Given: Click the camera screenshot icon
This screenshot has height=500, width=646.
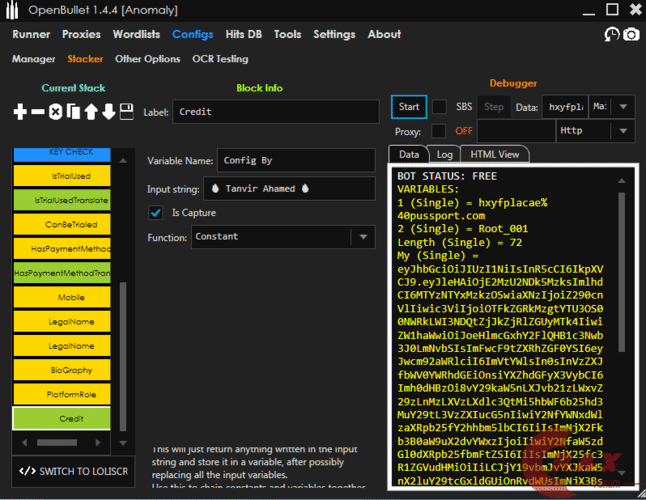Looking at the screenshot, I should coord(631,35).
